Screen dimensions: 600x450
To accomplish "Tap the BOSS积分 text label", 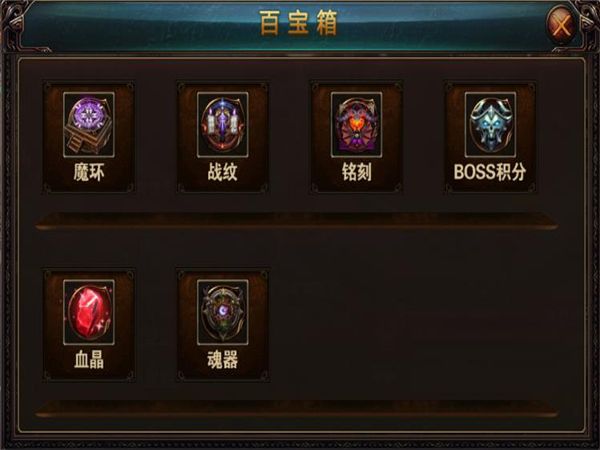I will tap(490, 172).
